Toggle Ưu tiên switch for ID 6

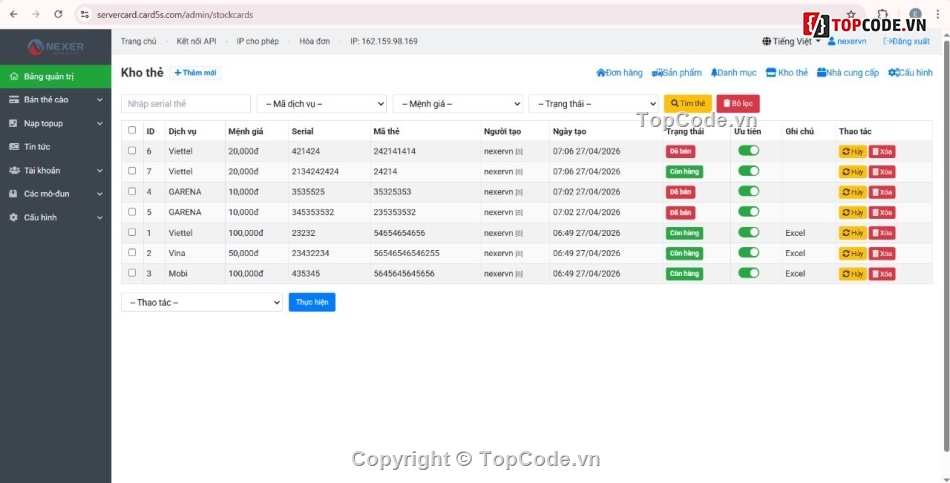(748, 150)
